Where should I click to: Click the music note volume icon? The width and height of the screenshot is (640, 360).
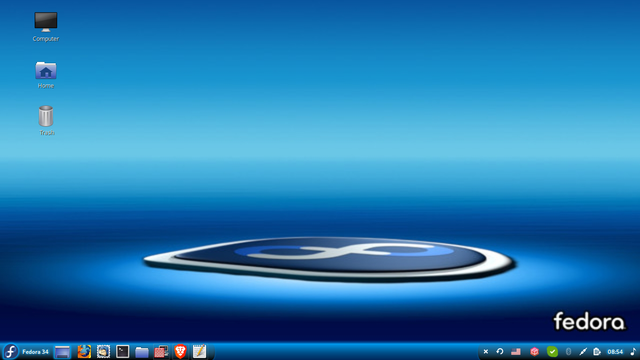(x=633, y=351)
